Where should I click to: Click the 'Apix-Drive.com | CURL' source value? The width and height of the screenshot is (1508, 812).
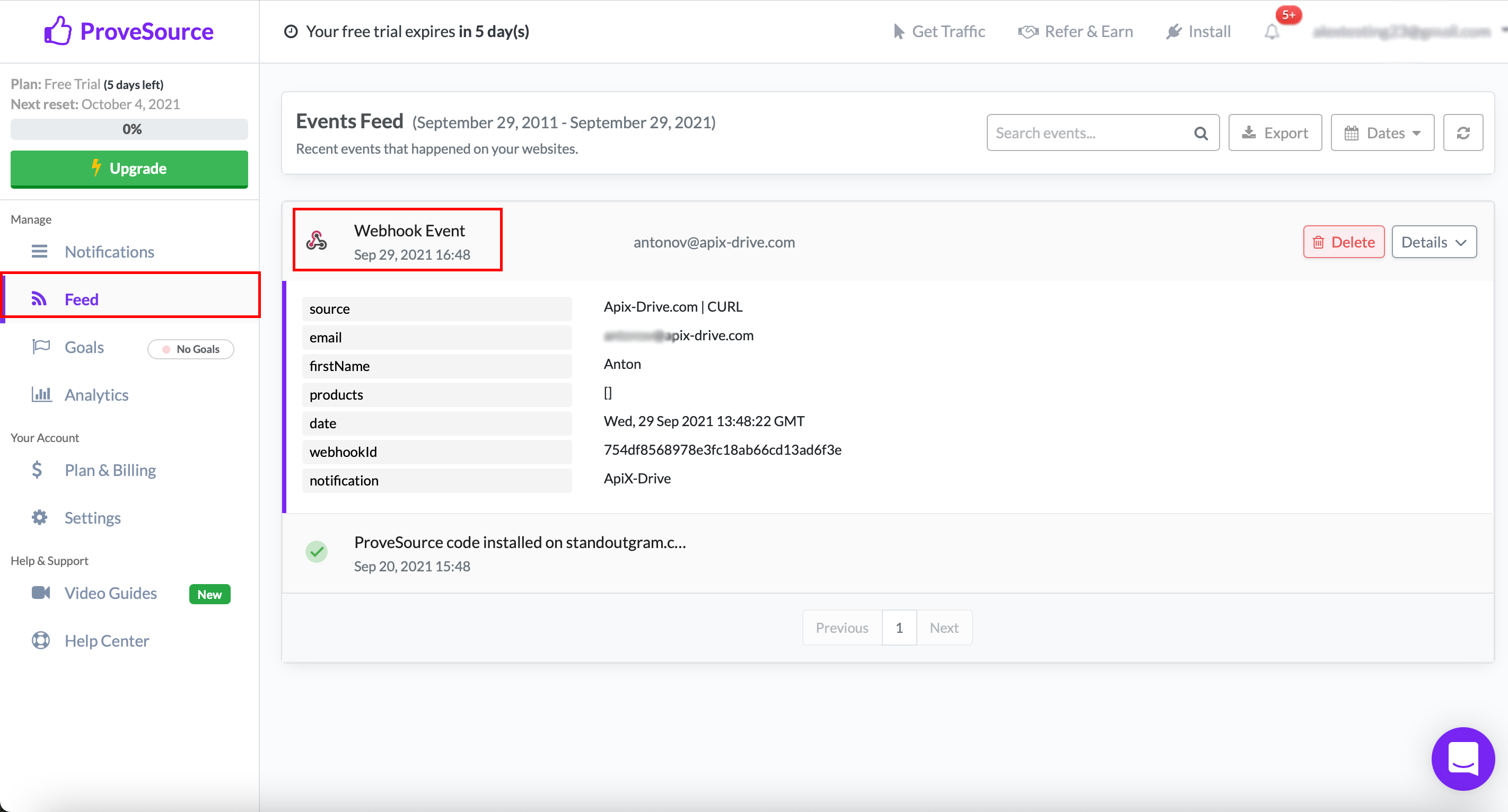pos(673,306)
